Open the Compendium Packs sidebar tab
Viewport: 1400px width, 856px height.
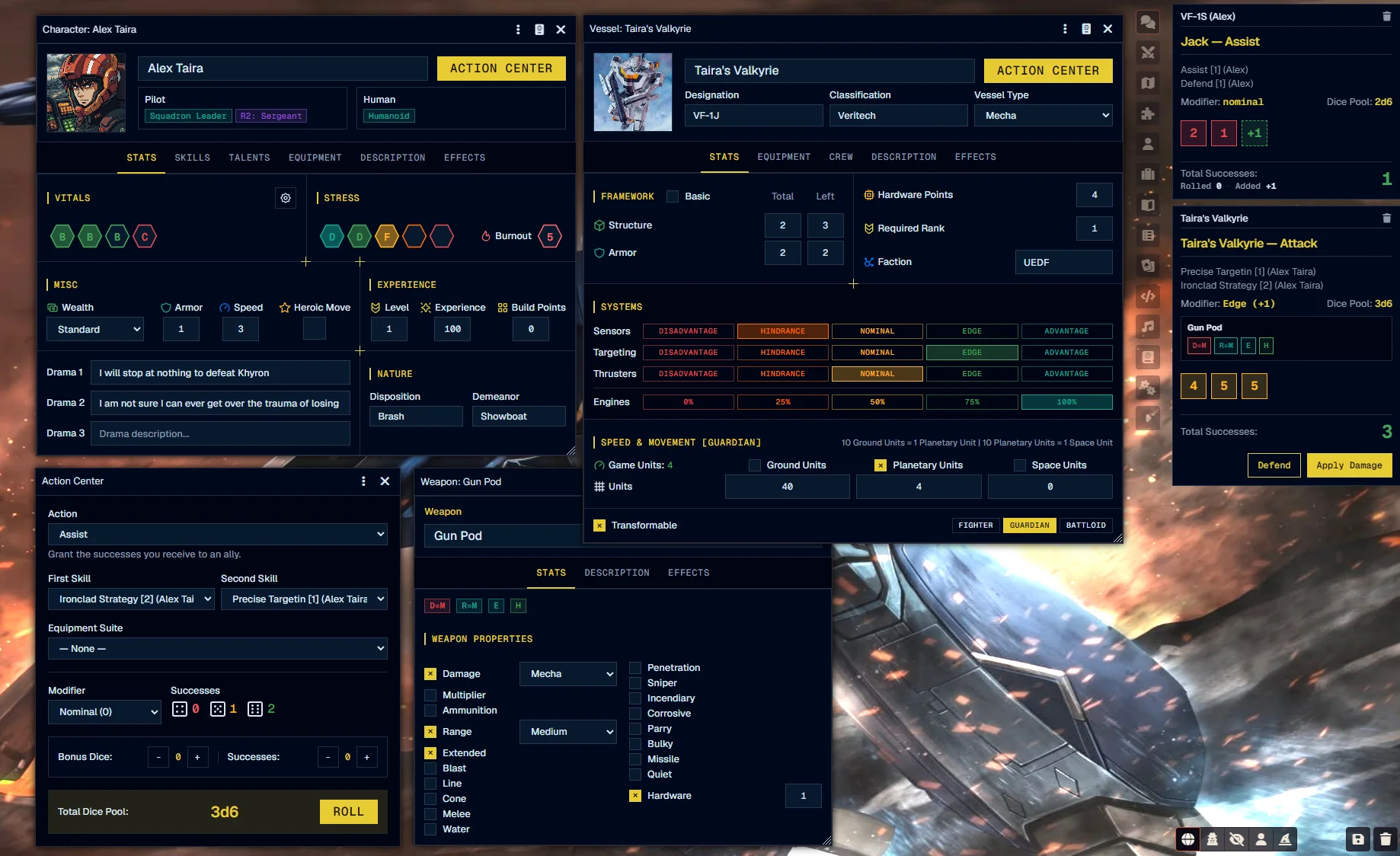point(1148,357)
